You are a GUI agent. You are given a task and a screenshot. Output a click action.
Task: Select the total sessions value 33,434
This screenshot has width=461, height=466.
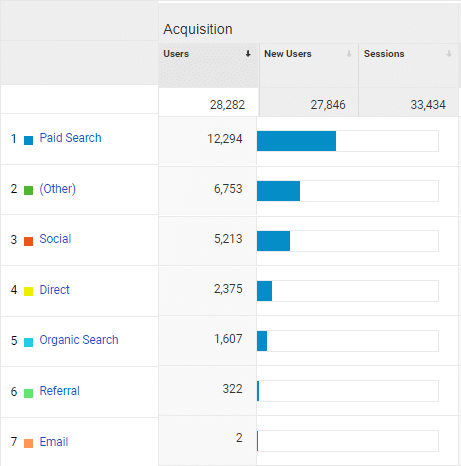(428, 105)
